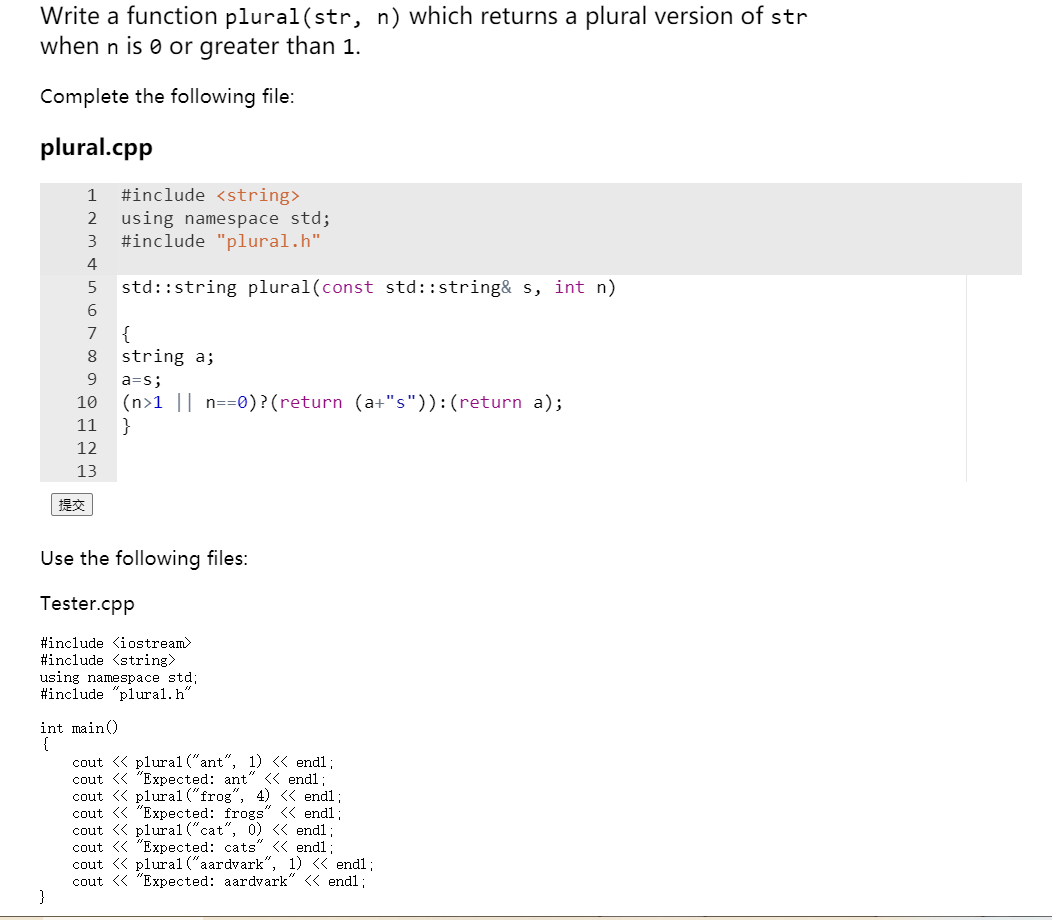Click the int main() line in Tester.cpp
1052x920 pixels.
pos(79,727)
